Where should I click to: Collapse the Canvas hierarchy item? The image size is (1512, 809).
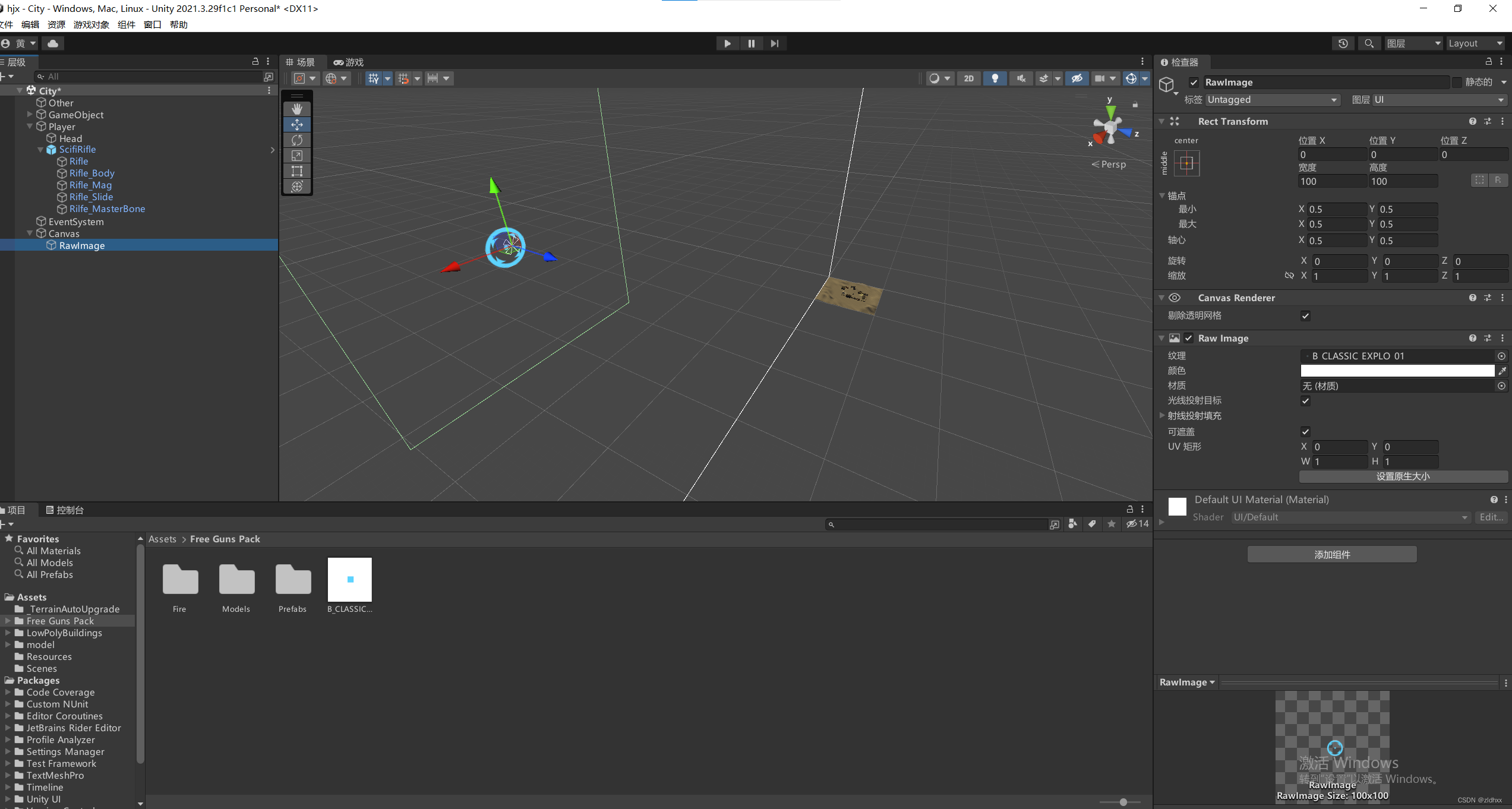[30, 233]
